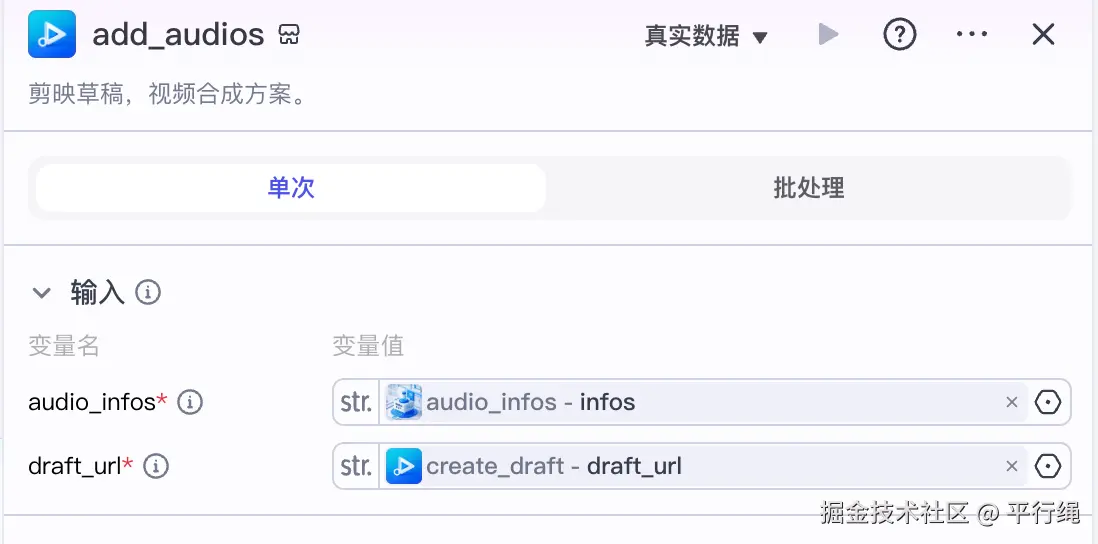Click the store icon beside add_audios title
Viewport: 1098px width, 544px height.
pyautogui.click(x=289, y=34)
